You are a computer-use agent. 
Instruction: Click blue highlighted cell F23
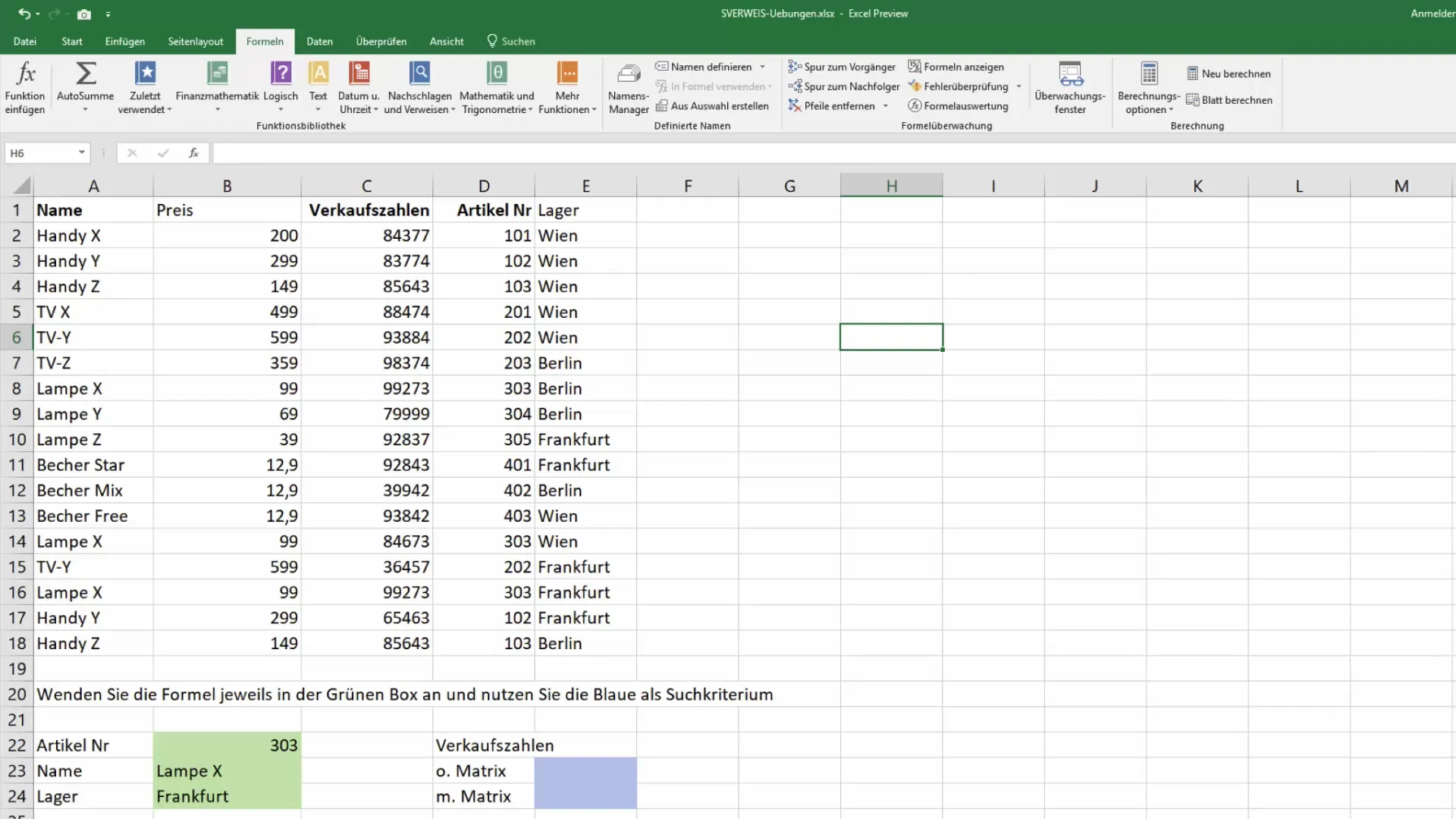[x=585, y=770]
